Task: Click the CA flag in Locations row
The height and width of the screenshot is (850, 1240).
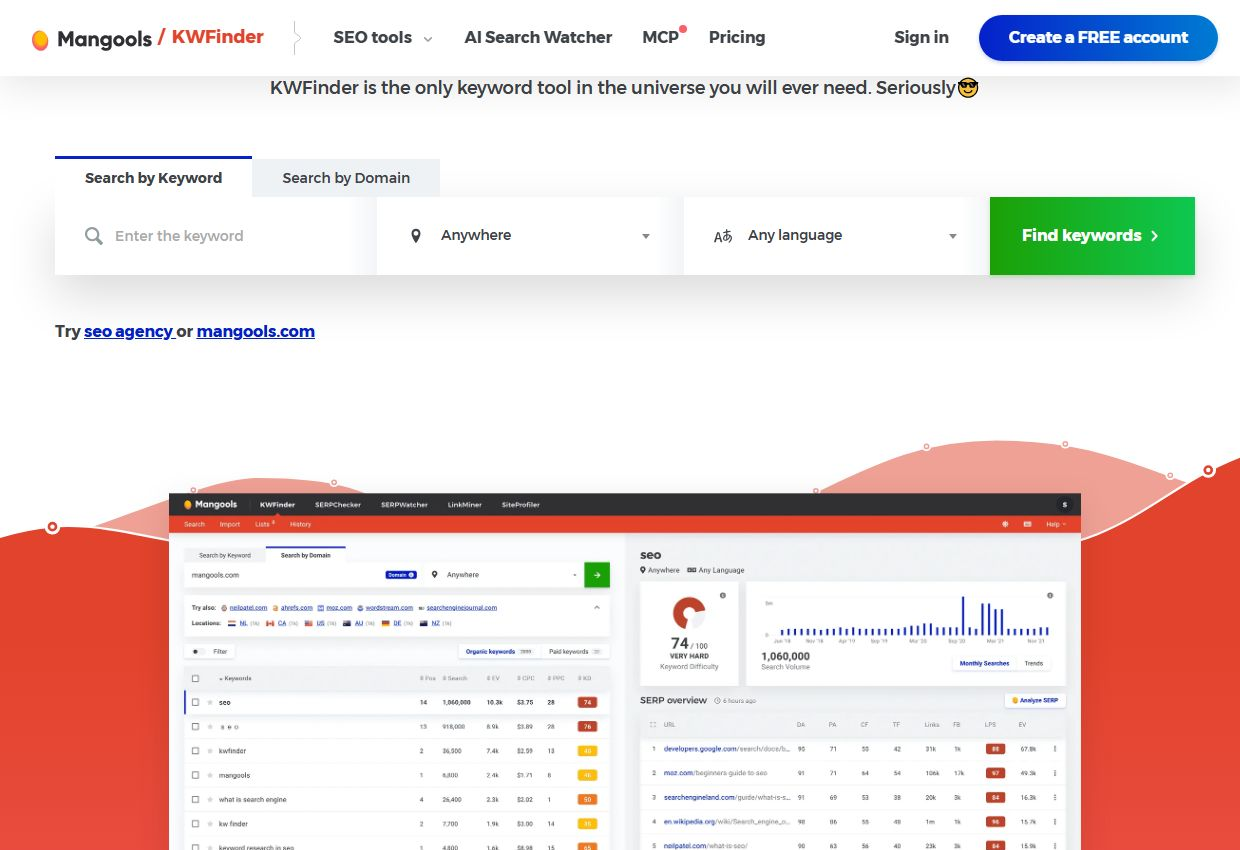Action: click(x=270, y=623)
